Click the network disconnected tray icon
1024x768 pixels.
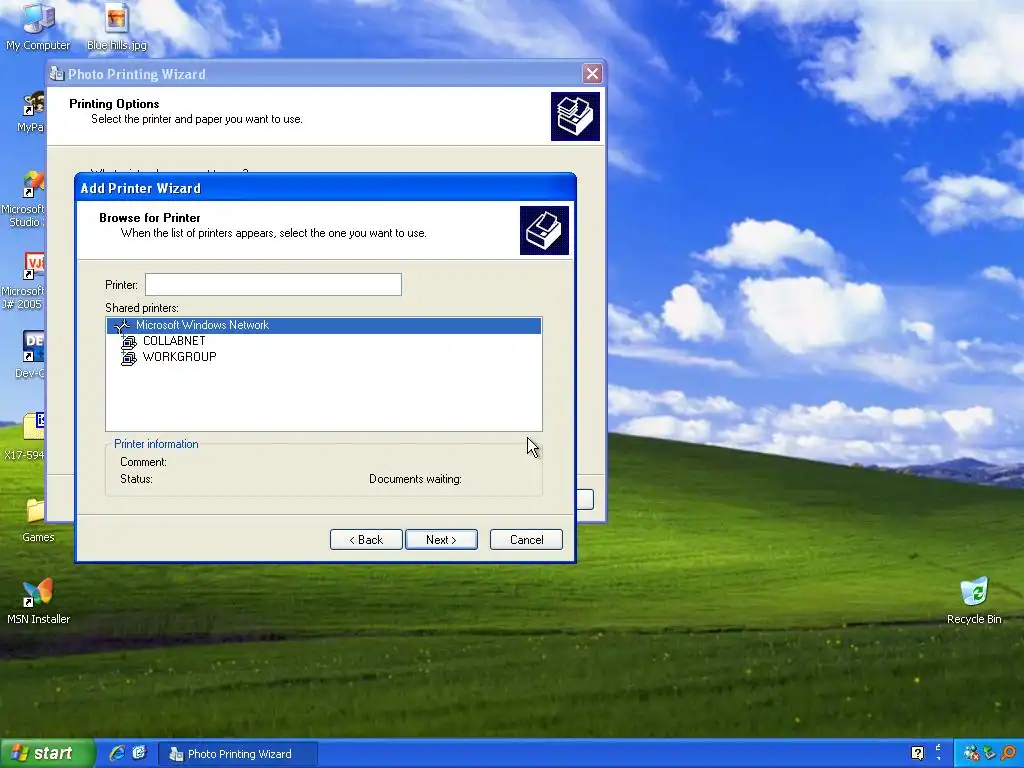971,754
